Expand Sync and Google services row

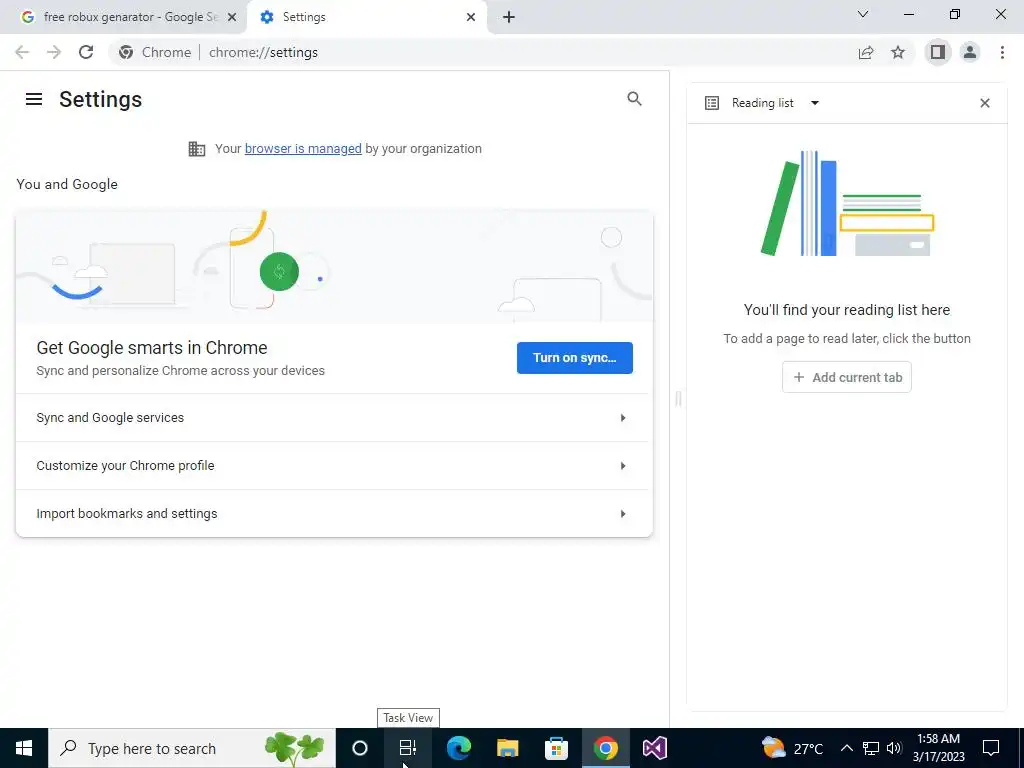(x=333, y=418)
